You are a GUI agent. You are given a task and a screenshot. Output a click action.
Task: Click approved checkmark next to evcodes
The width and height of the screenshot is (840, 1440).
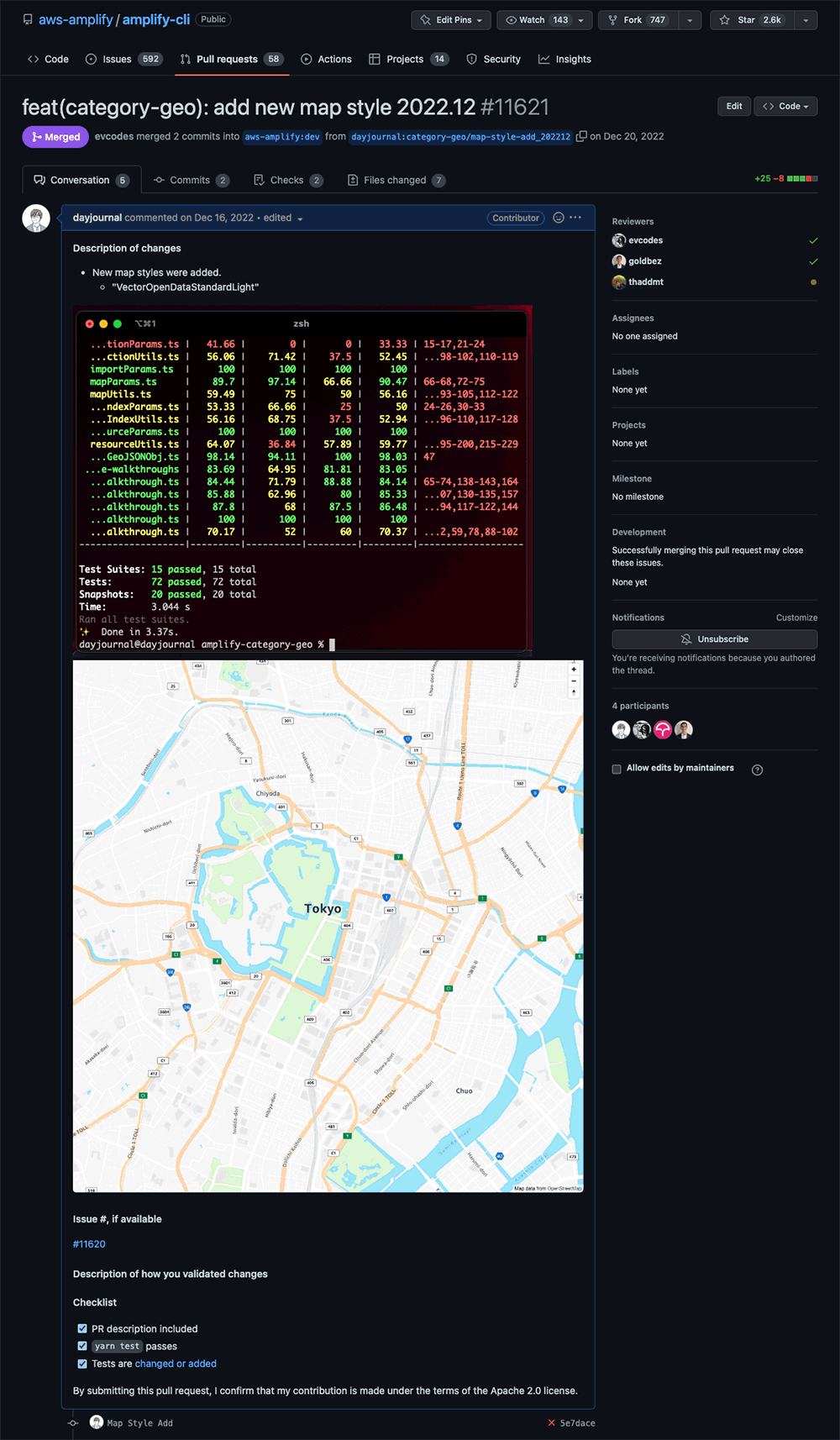pos(813,240)
